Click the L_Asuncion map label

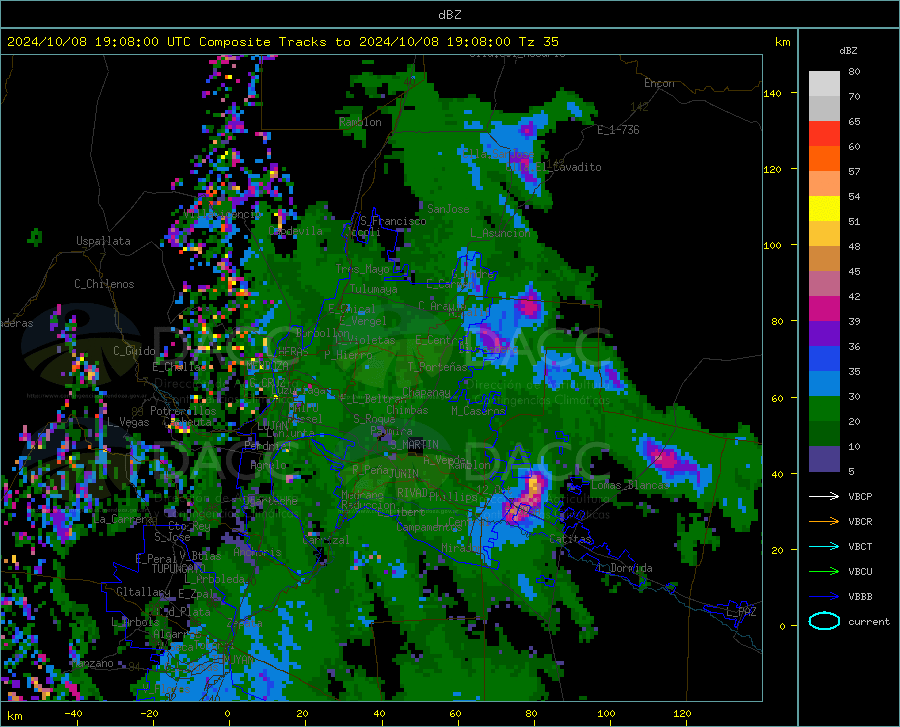tap(500, 233)
